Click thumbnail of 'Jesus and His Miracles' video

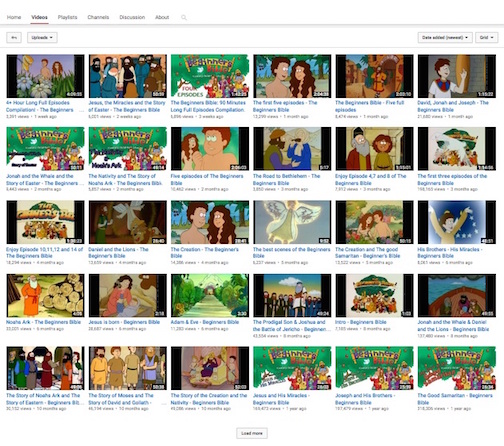(292, 368)
